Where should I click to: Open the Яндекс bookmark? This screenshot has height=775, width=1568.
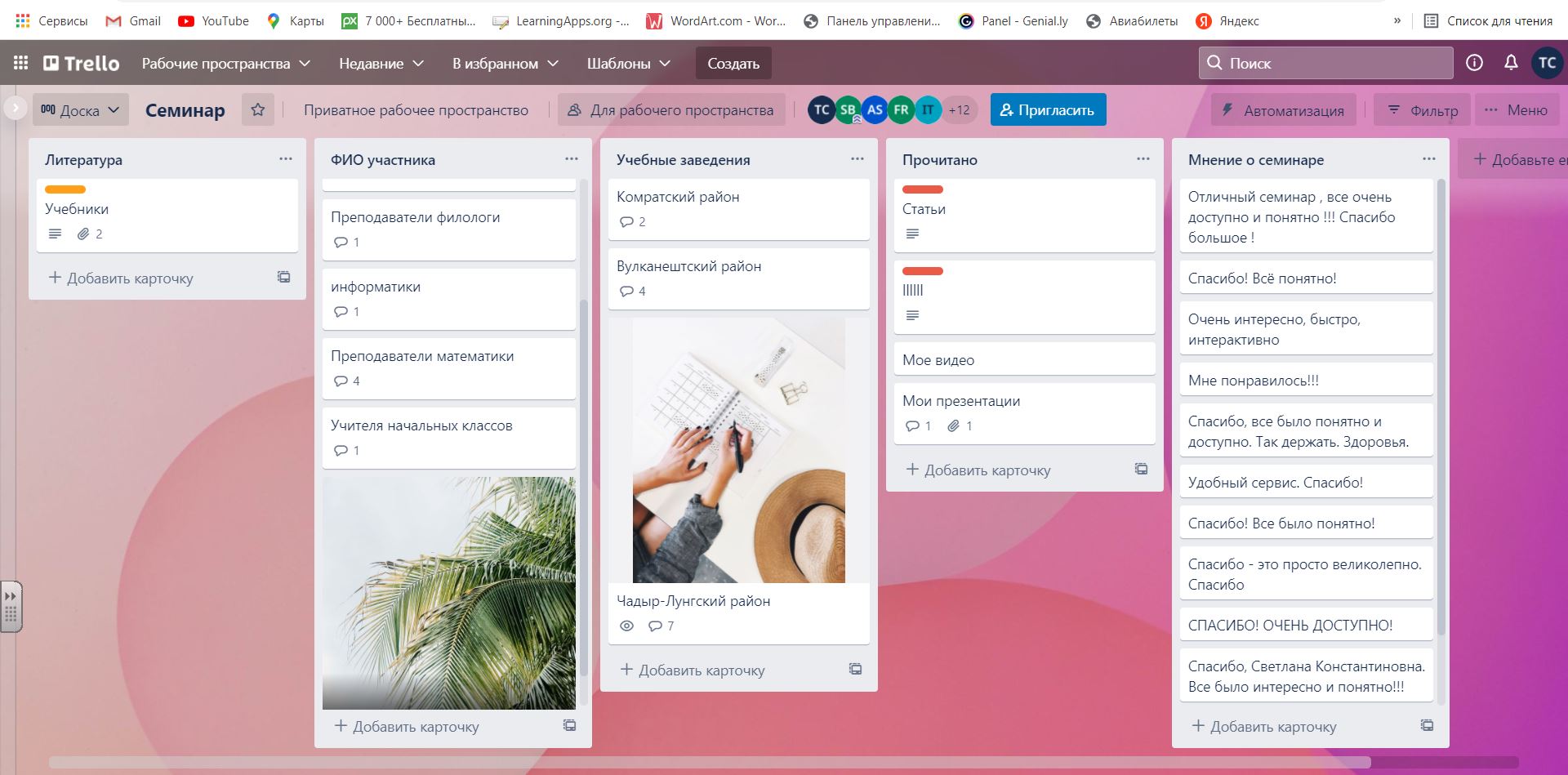click(x=1227, y=20)
